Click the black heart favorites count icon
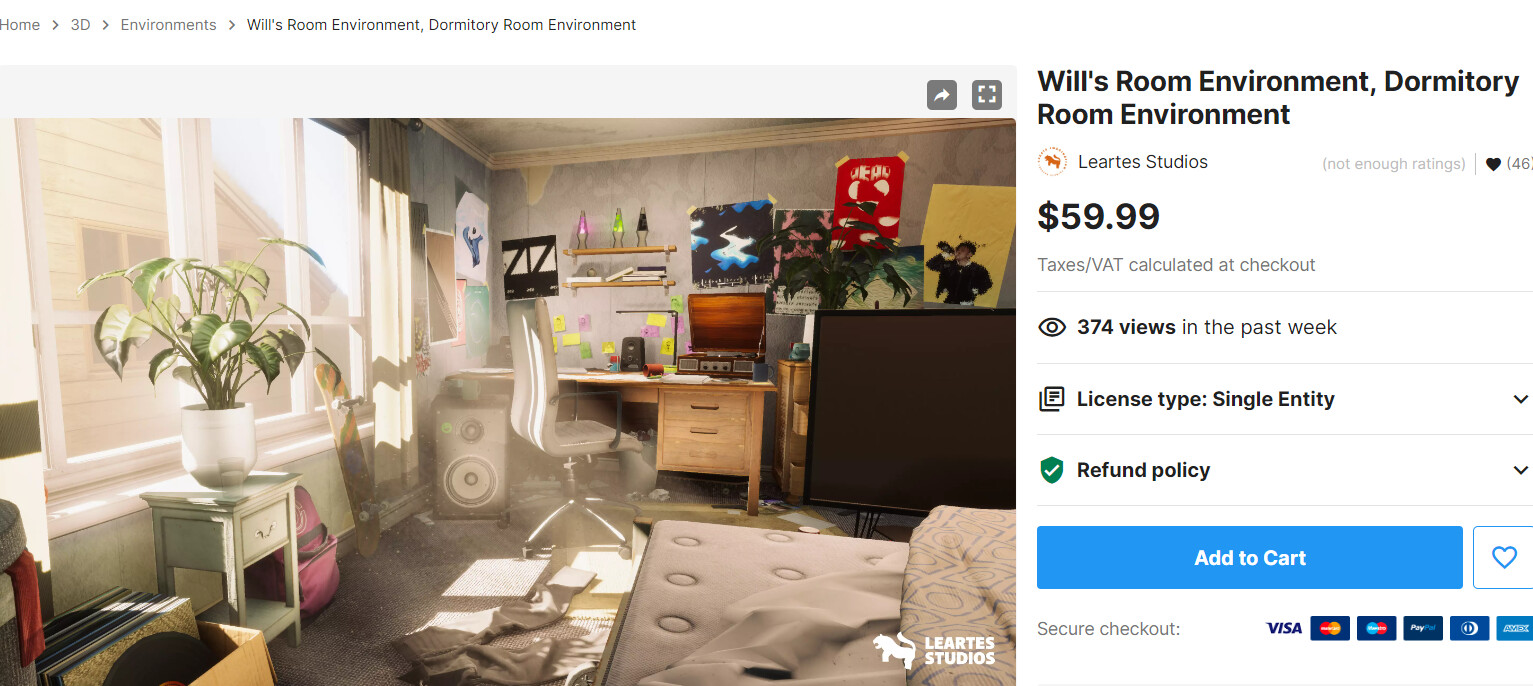Viewport: 1533px width, 686px height. coord(1493,164)
